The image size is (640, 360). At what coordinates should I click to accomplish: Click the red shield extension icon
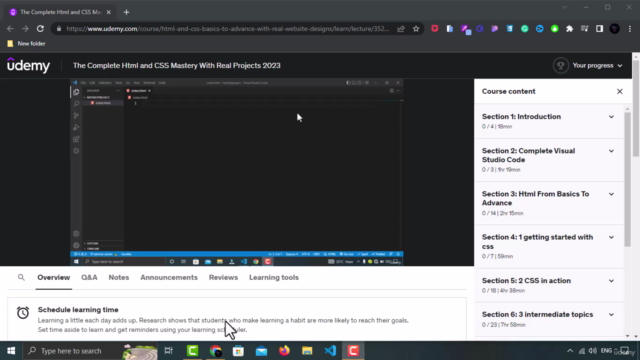[435, 29]
